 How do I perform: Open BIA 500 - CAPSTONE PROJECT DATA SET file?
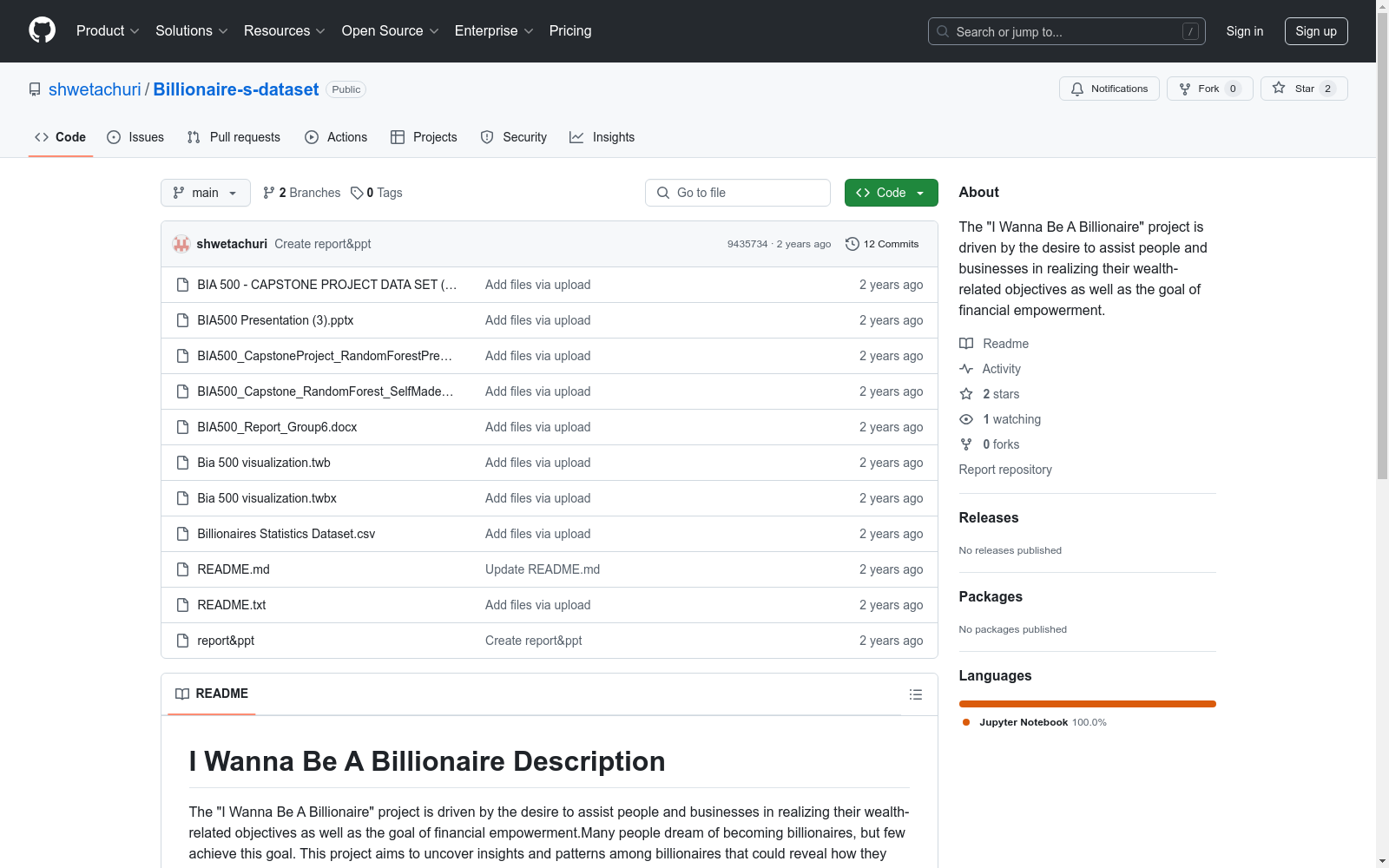(326, 285)
